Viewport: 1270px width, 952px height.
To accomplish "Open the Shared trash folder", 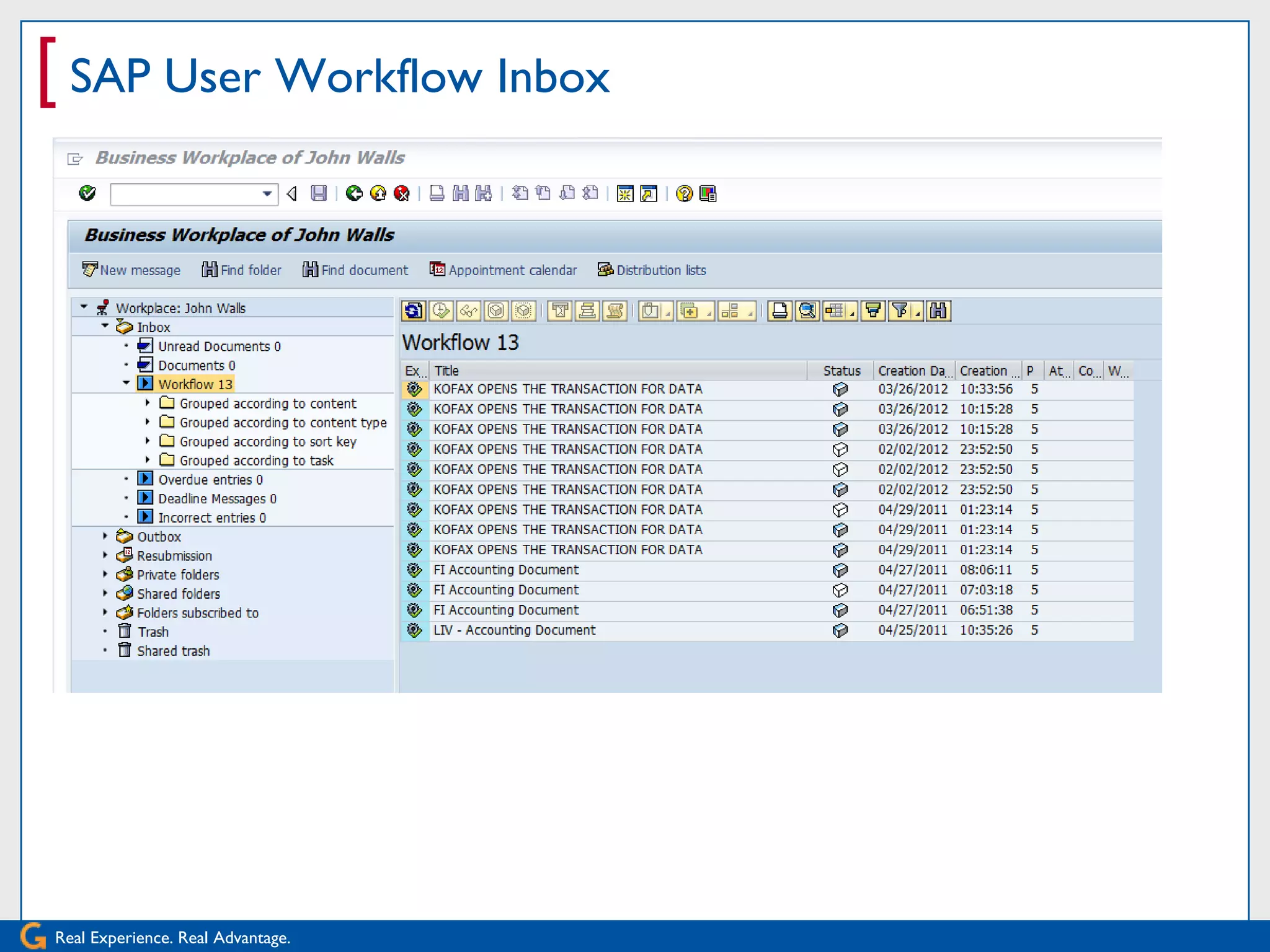I will tap(174, 651).
